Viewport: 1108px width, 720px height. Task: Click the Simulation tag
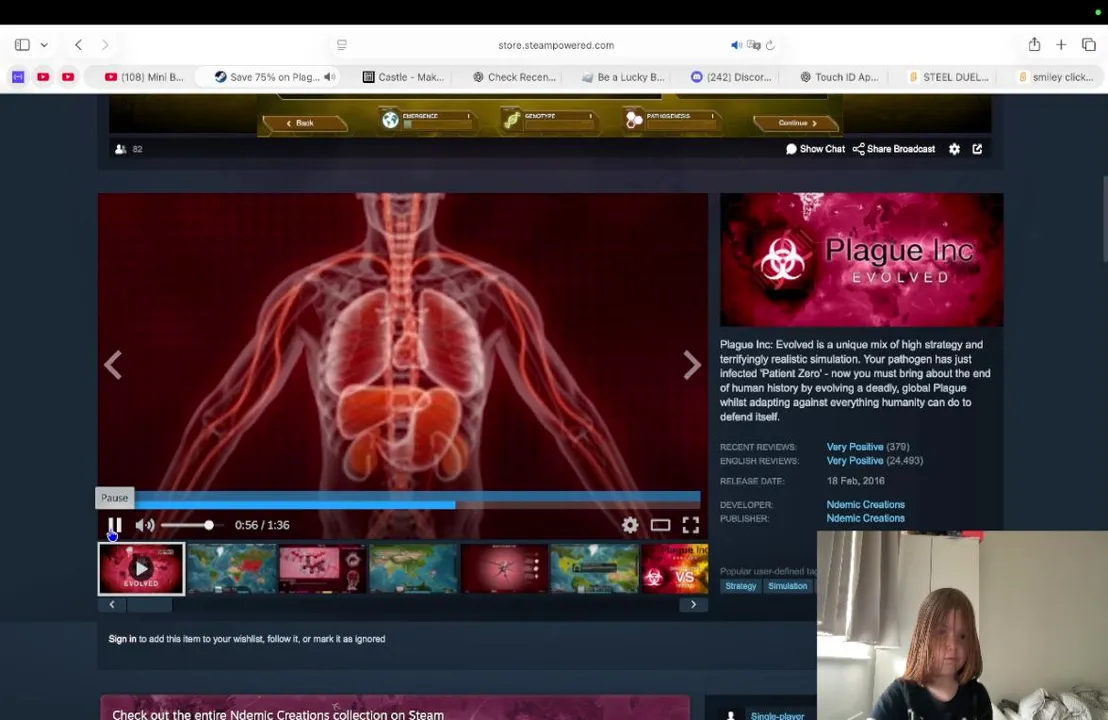[787, 586]
